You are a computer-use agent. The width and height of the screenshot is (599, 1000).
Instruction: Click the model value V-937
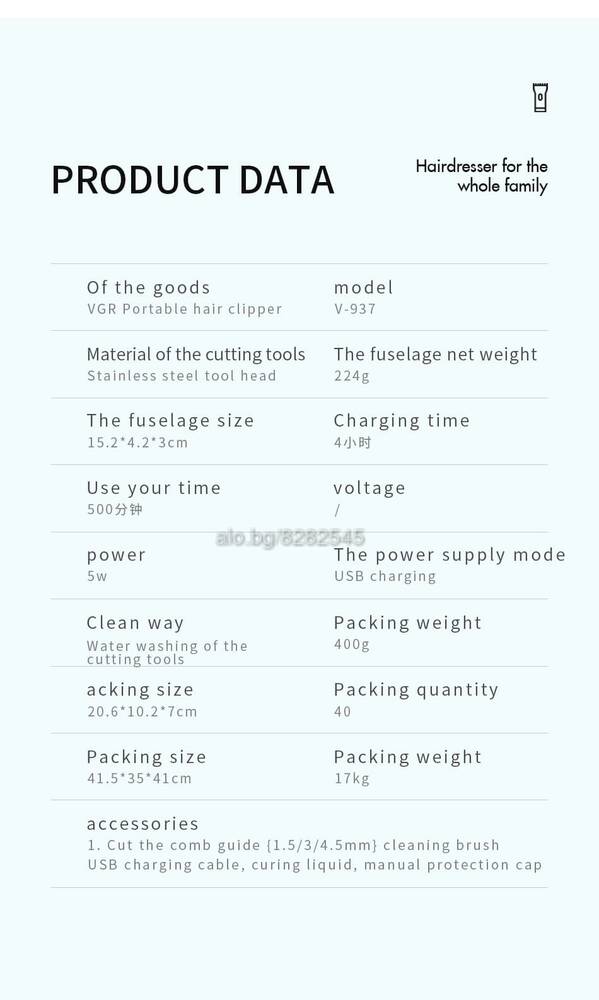pos(355,309)
